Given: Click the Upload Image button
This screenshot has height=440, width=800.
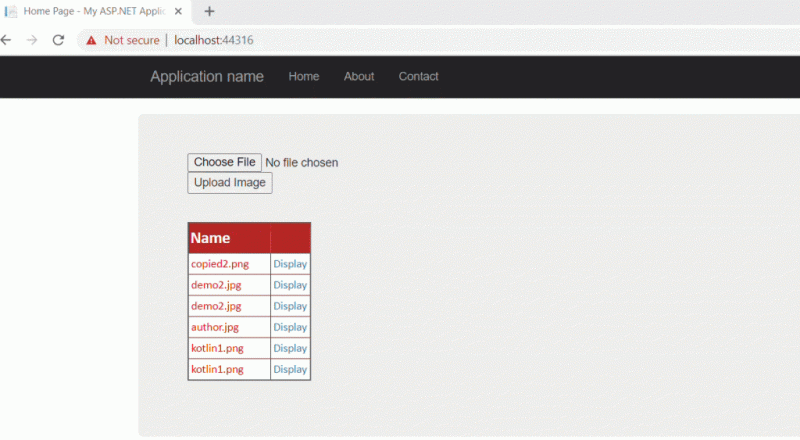Looking at the screenshot, I should pyautogui.click(x=230, y=183).
